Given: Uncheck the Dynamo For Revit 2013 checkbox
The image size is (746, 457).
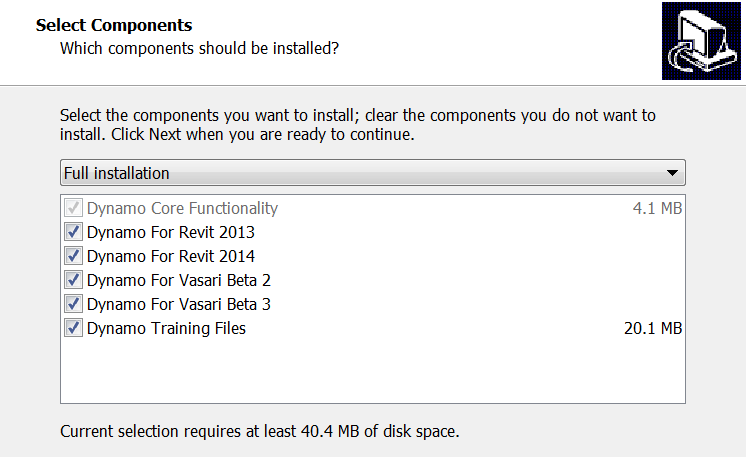Looking at the screenshot, I should coord(73,232).
